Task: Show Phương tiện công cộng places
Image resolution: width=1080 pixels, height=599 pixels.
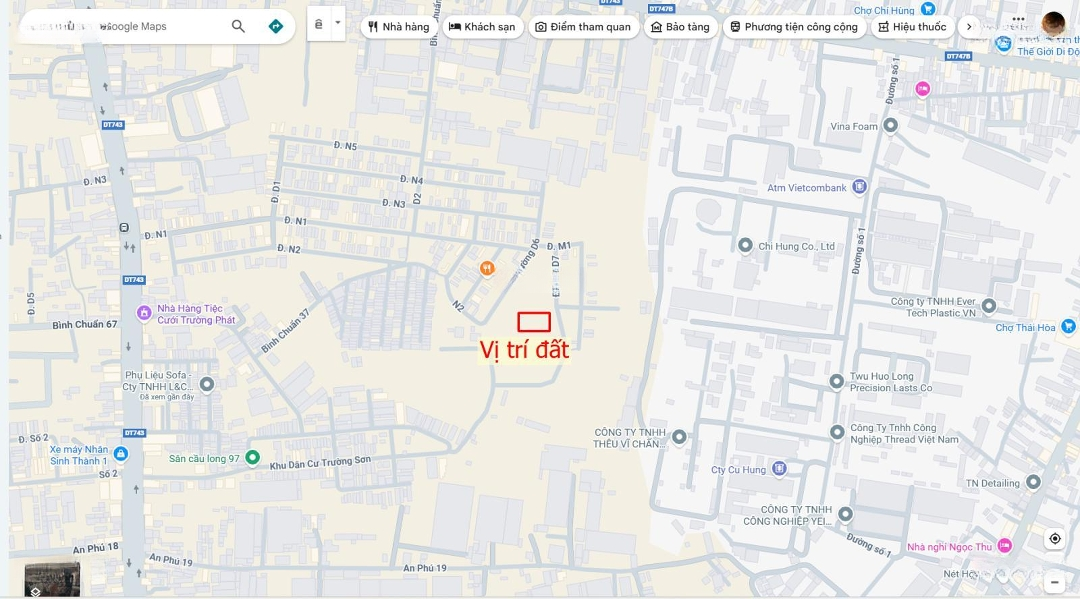Action: 794,27
